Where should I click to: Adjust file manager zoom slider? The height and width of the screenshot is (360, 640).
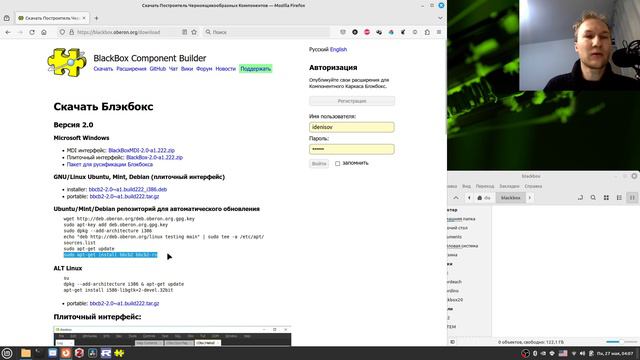(x=622, y=342)
